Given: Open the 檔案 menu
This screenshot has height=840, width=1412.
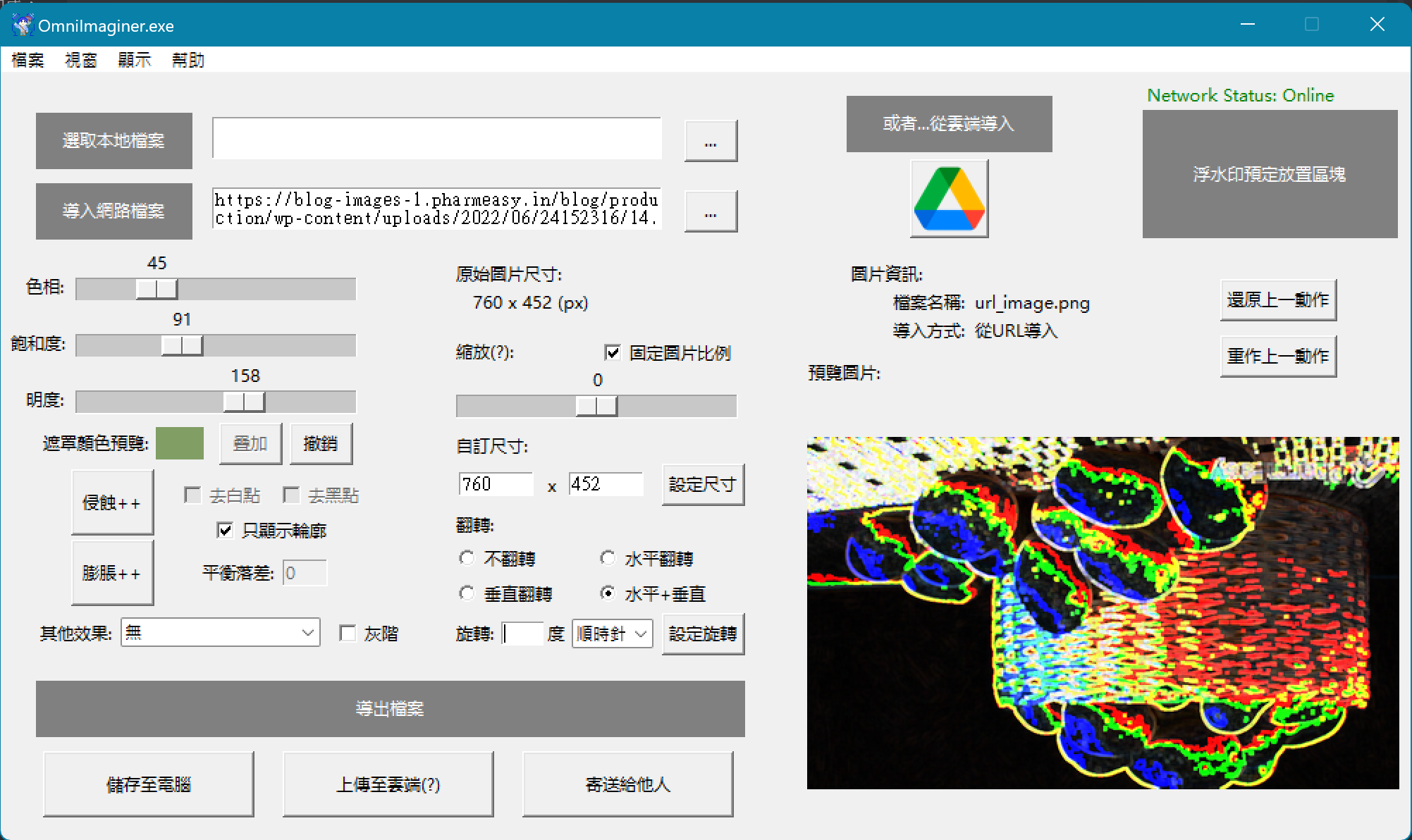Looking at the screenshot, I should (28, 60).
